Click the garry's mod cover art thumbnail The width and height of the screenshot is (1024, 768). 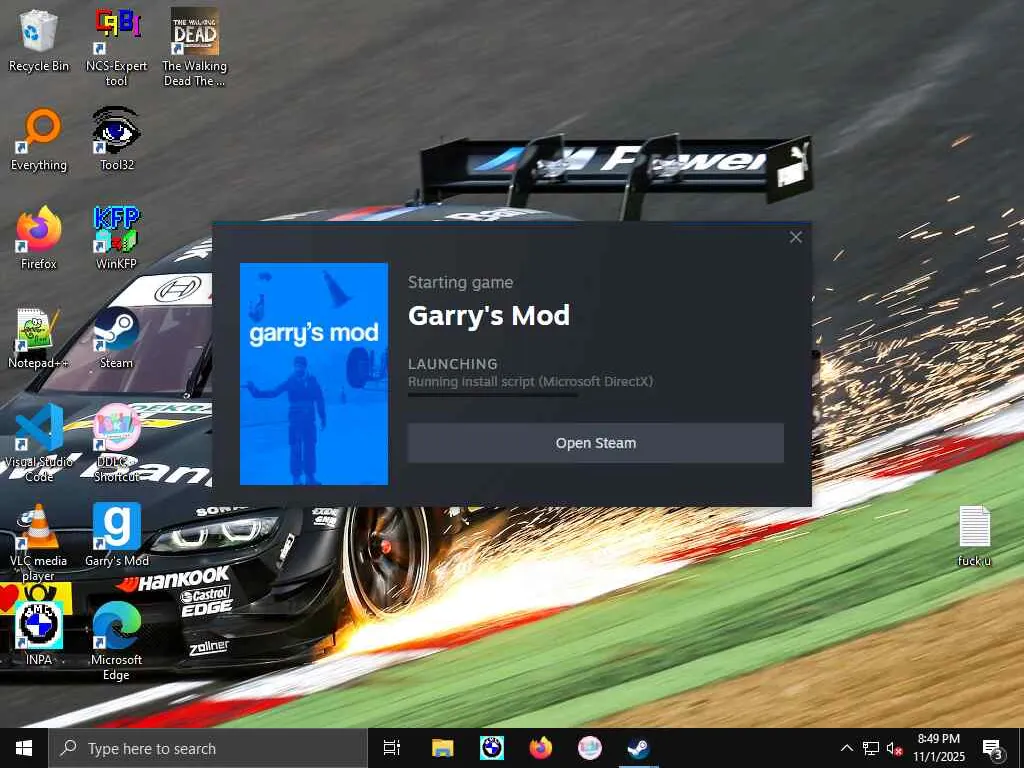point(314,374)
